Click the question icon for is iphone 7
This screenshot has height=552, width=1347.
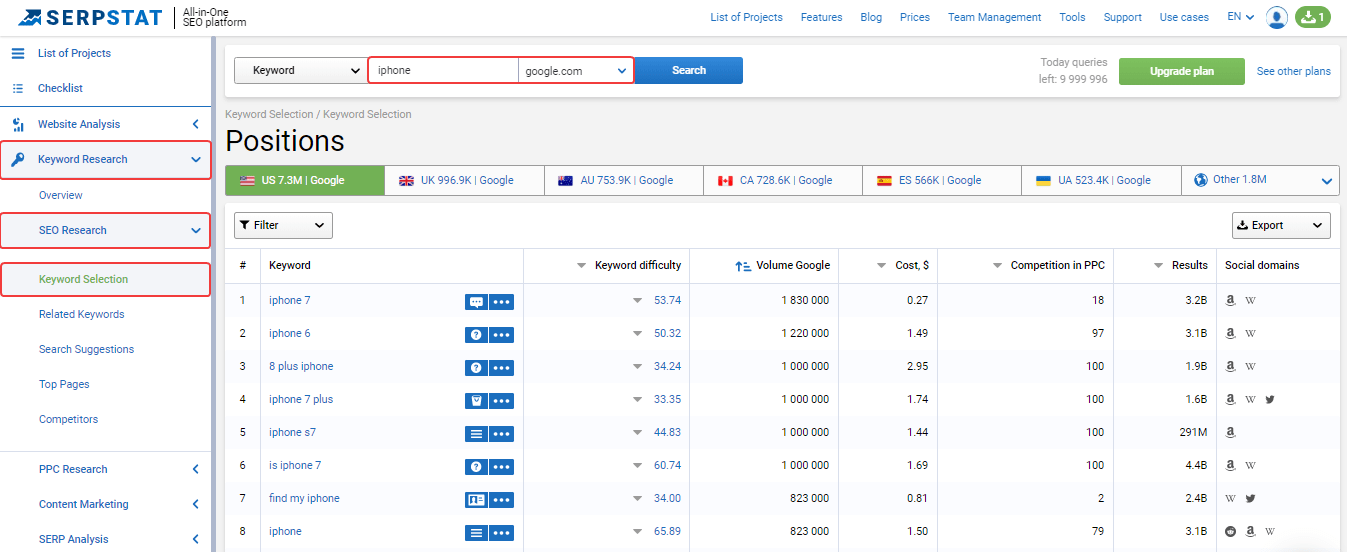476,466
